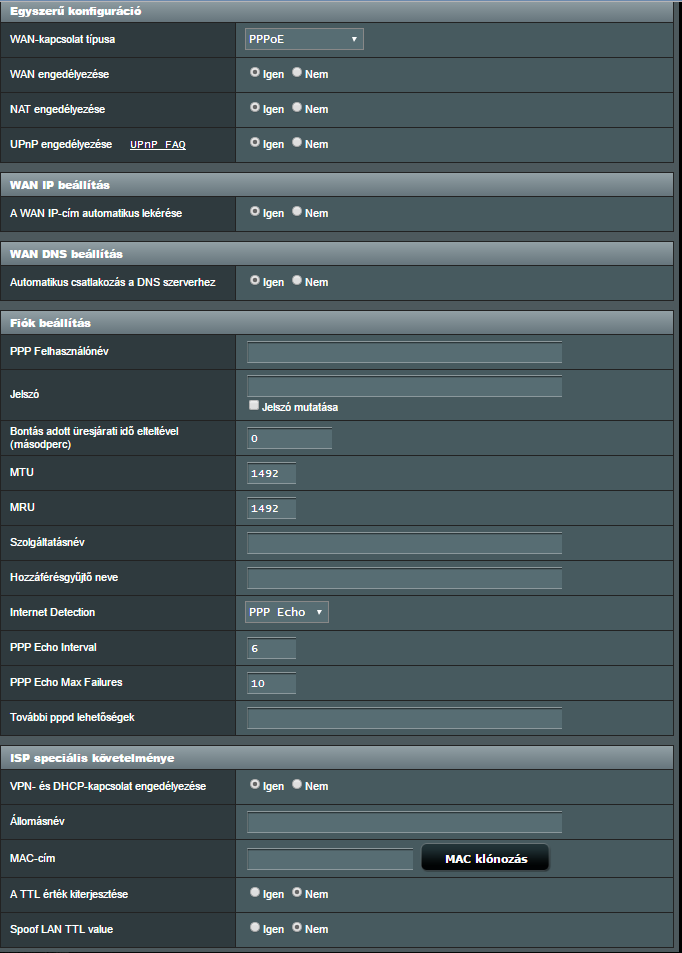682x953 pixels.
Task: Disable automatic DNS server connection
Action: (297, 281)
